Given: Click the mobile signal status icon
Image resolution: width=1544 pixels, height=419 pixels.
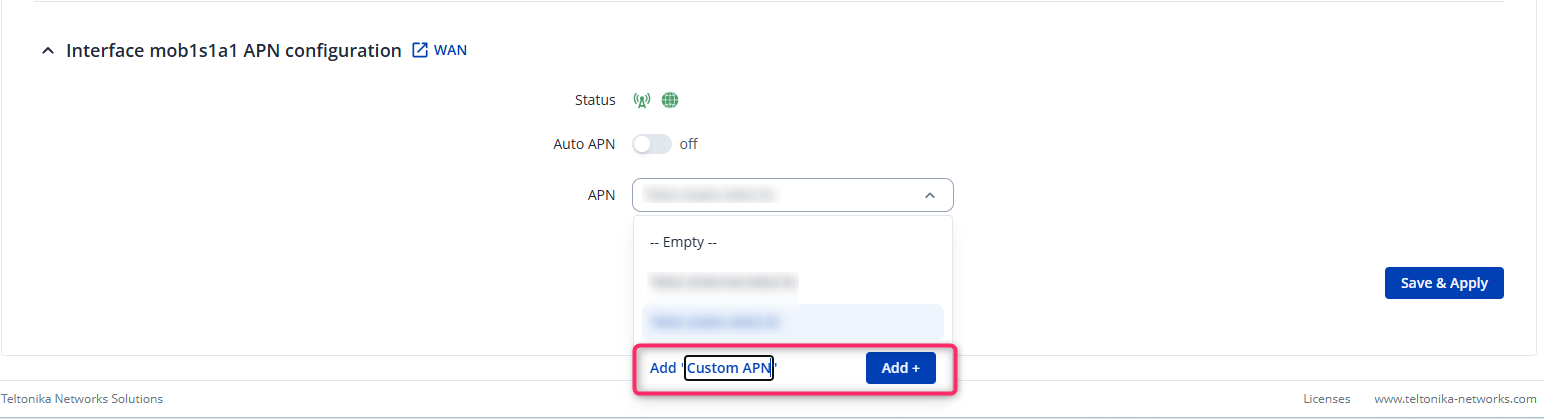Looking at the screenshot, I should [x=642, y=100].
